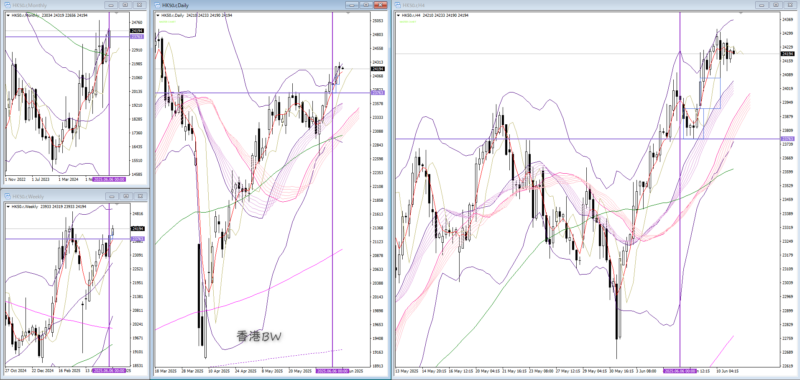Select the purple horizontal line in H4 chart

pyautogui.click(x=587, y=139)
